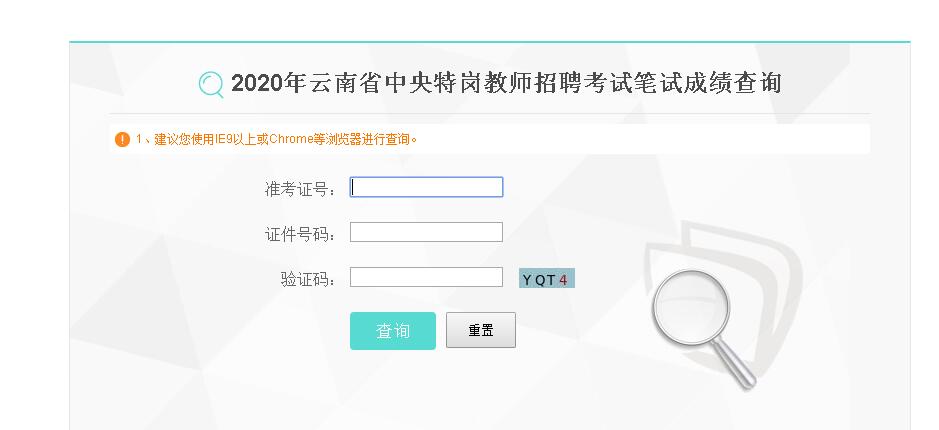Viewport: 939px width, 430px height.
Task: Click into the 证件号码 text box
Action: click(426, 233)
